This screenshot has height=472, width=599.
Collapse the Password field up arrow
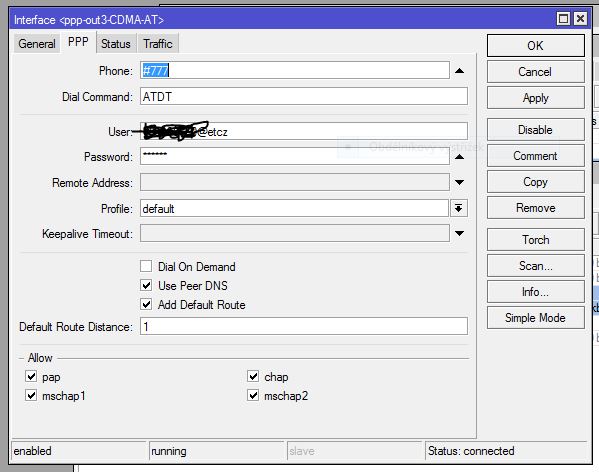(x=459, y=157)
